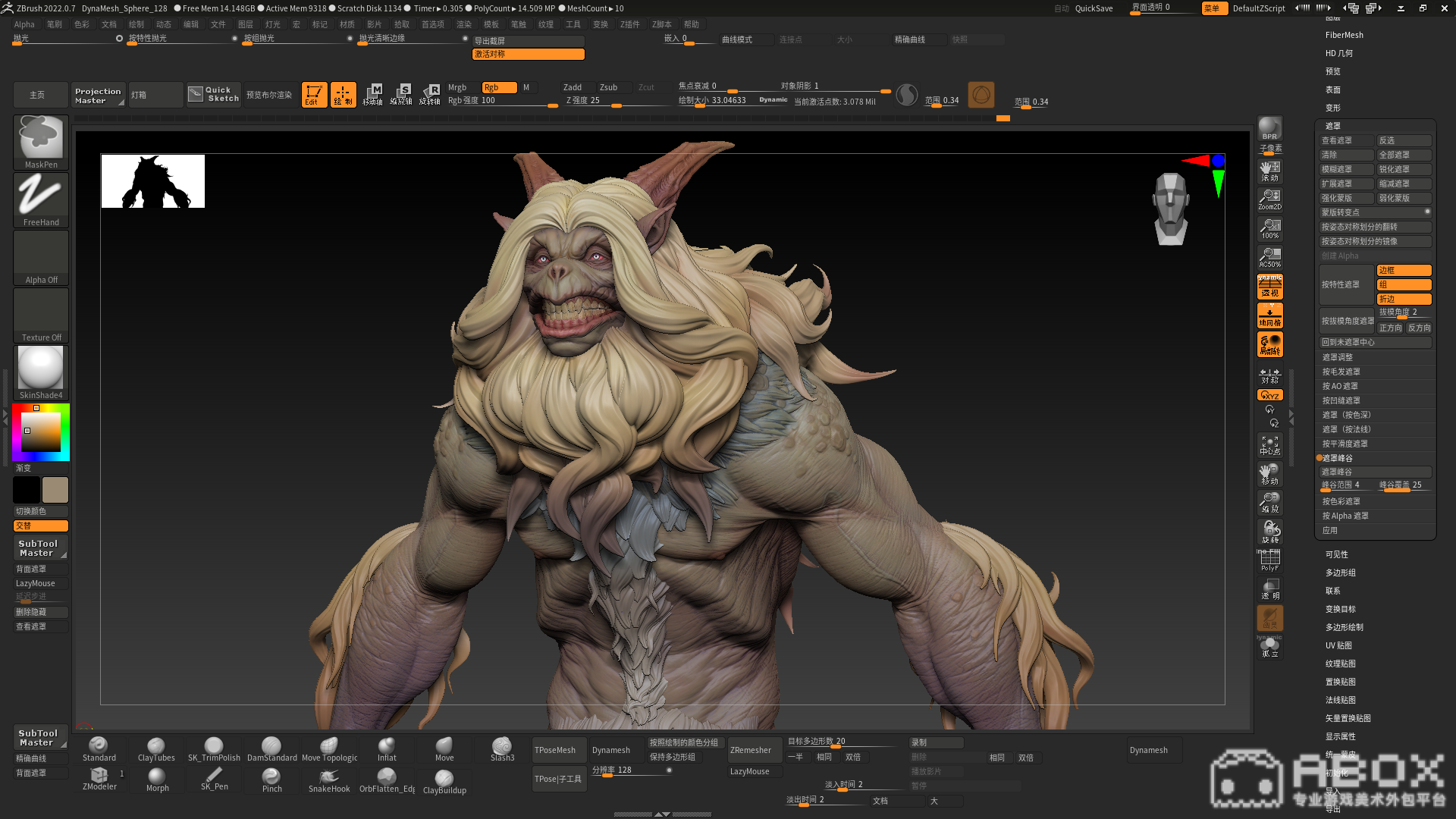
Task: Click the 导出截屏 export screenshot button
Action: (529, 42)
